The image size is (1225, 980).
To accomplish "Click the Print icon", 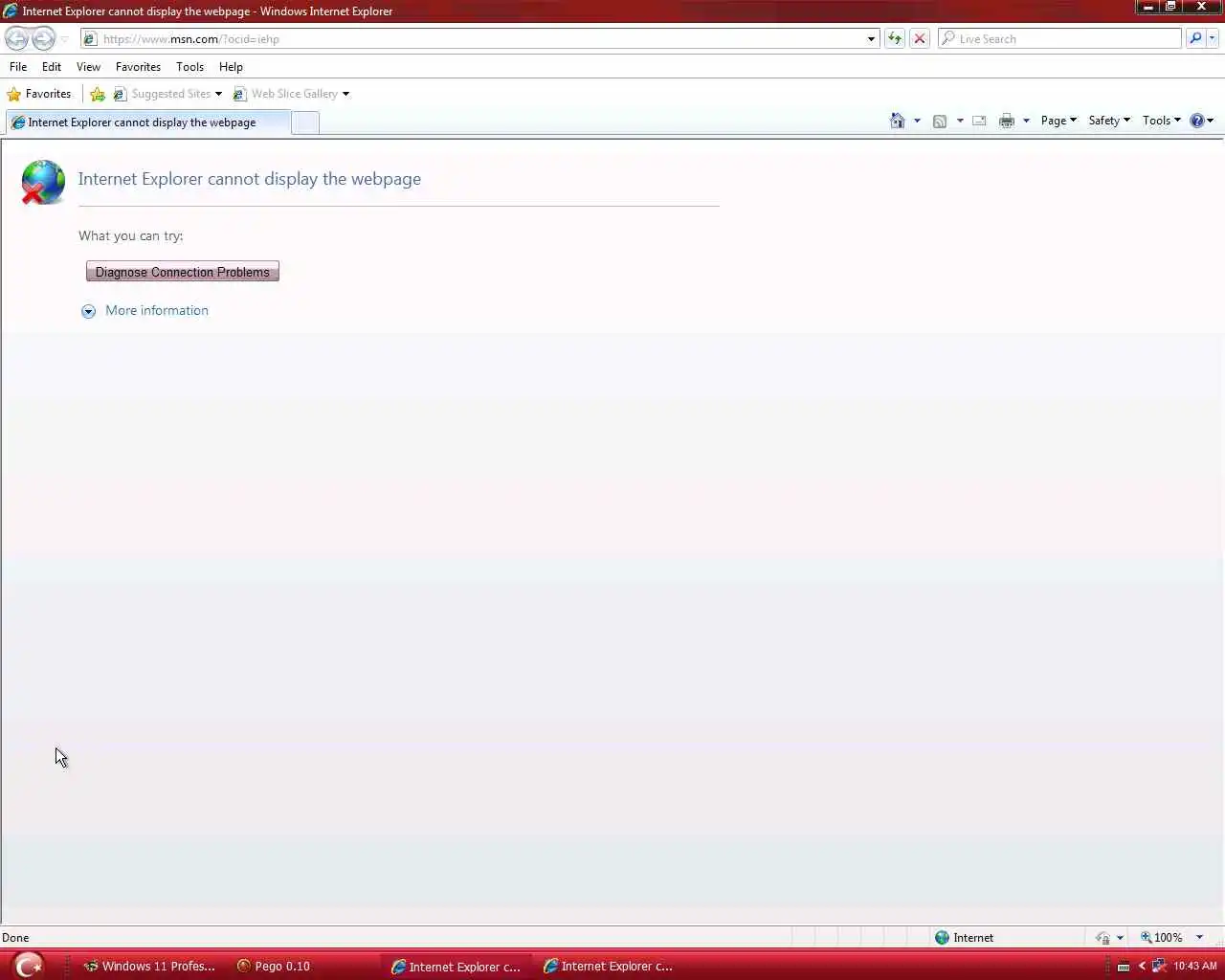I will [1007, 121].
